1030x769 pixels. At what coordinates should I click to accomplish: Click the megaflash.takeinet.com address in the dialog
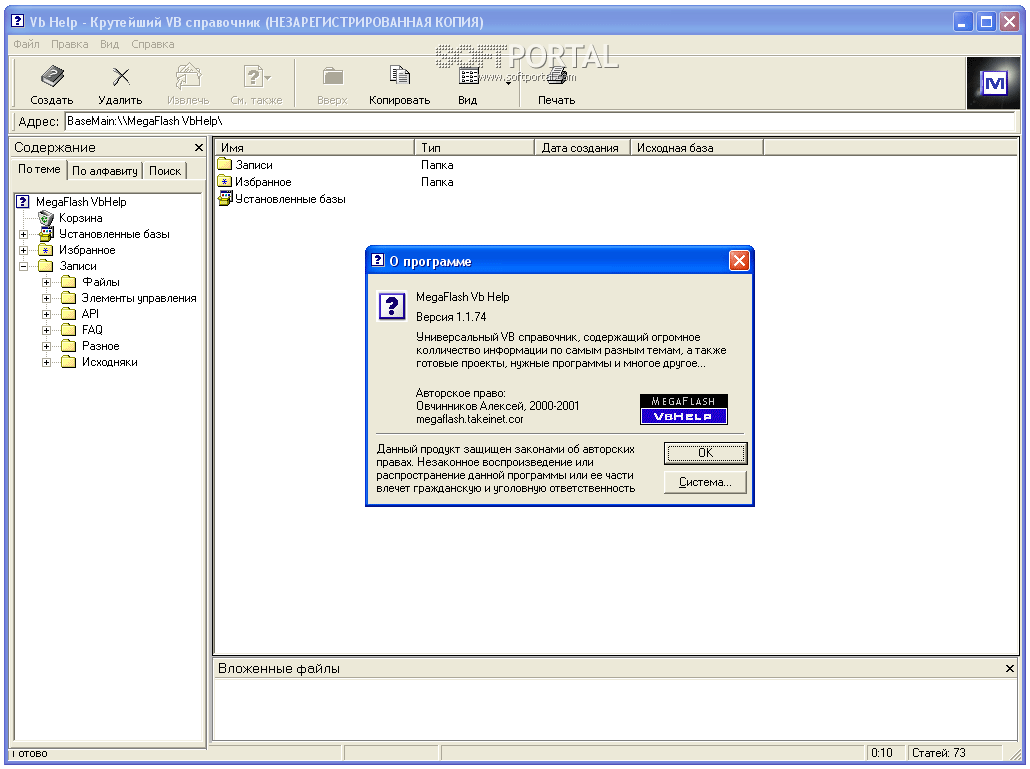click(470, 419)
